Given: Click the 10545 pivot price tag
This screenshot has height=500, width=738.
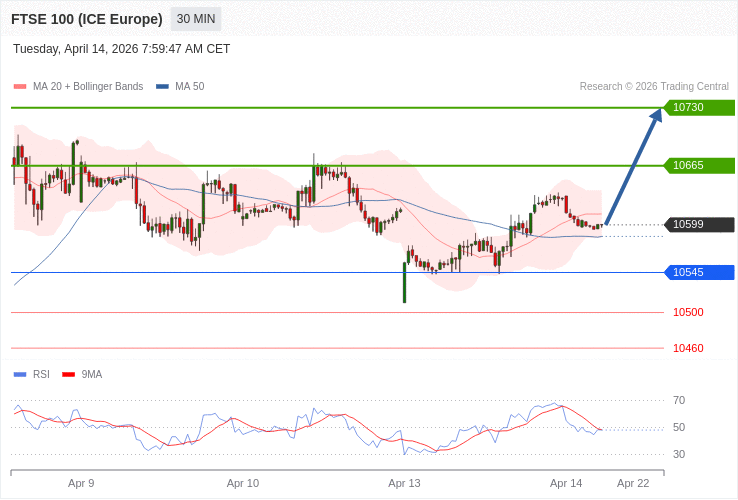Looking at the screenshot, I should tap(698, 272).
